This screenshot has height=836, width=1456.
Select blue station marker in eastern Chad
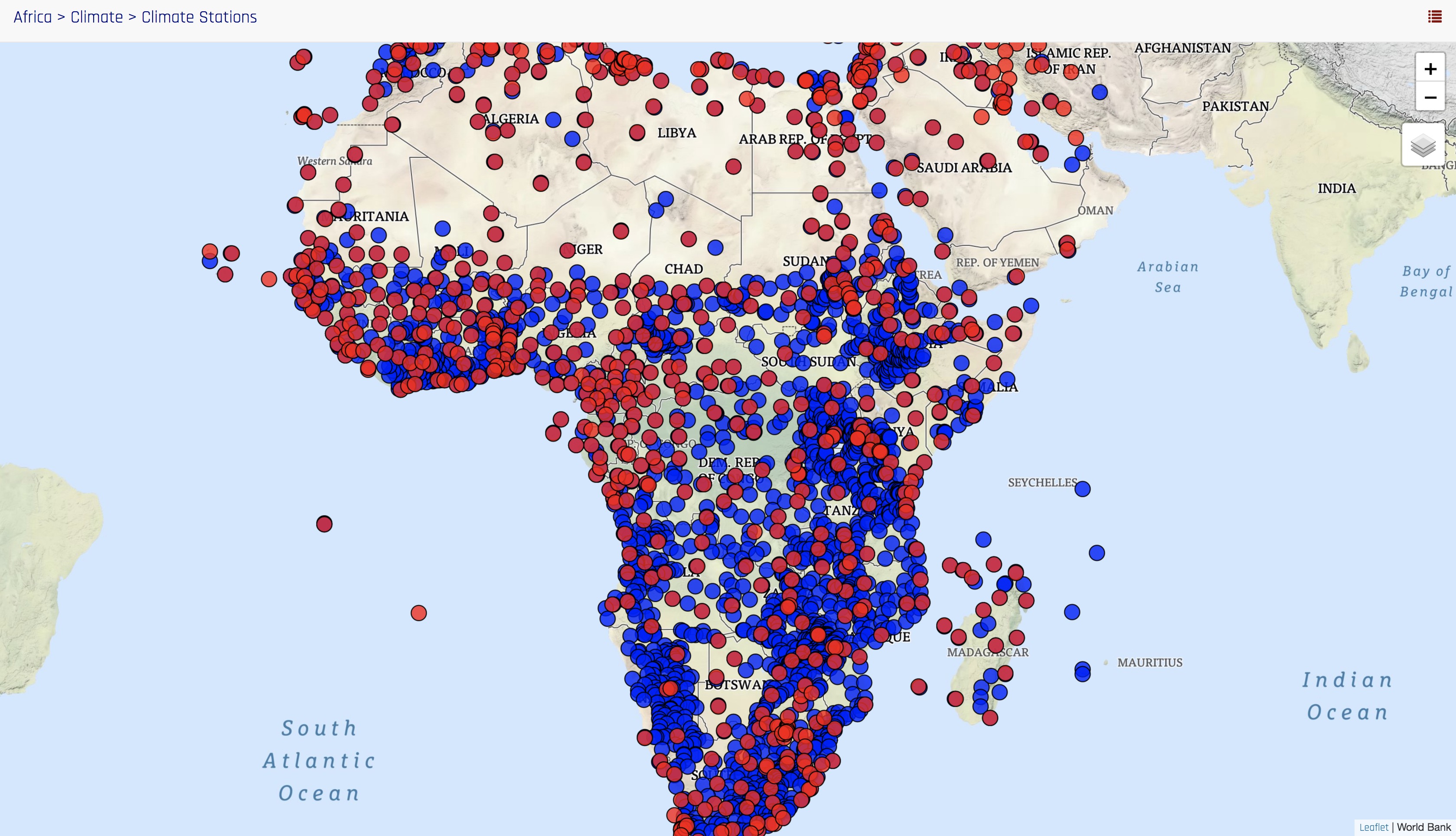point(715,248)
